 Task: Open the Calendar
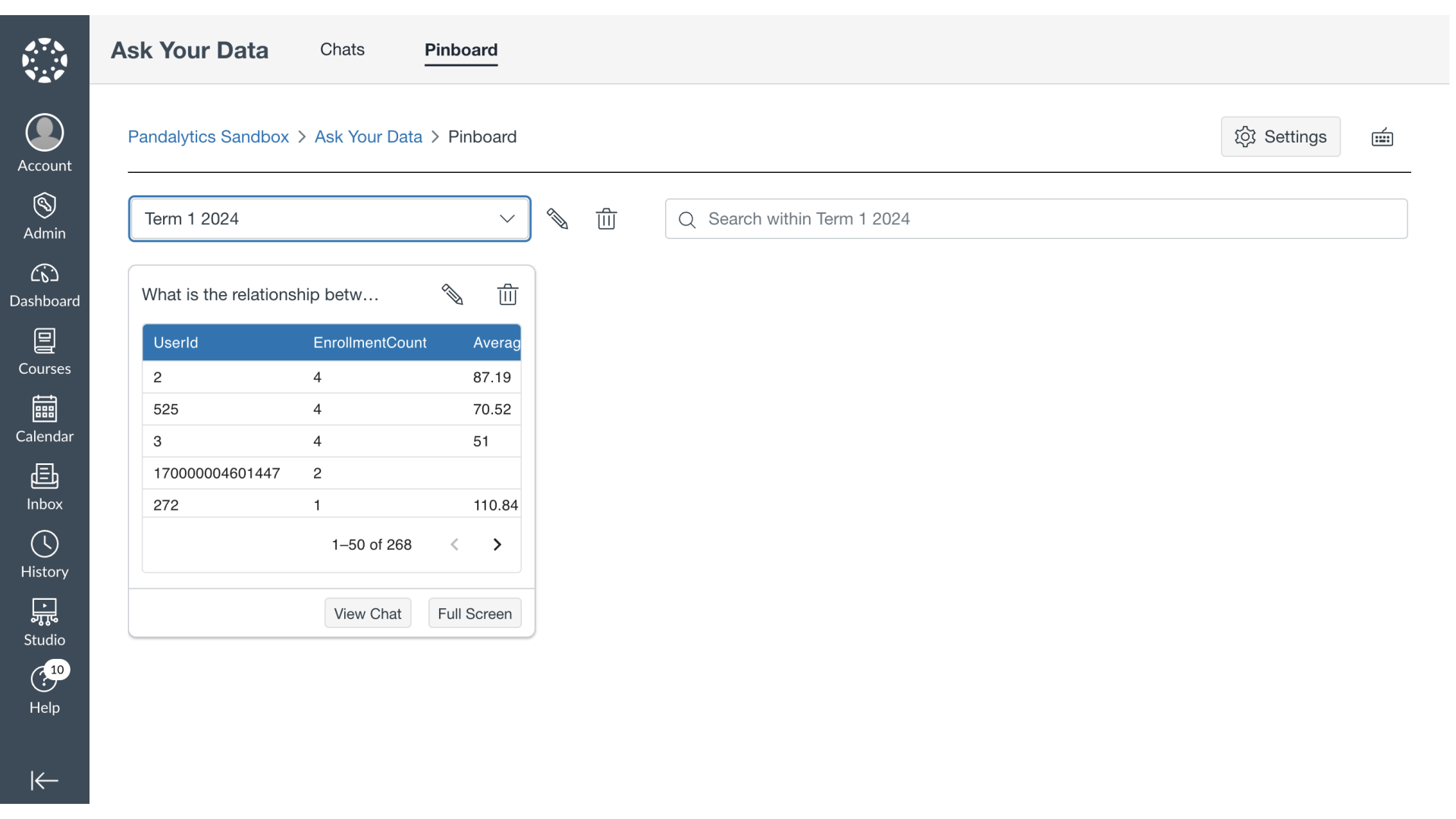point(43,418)
